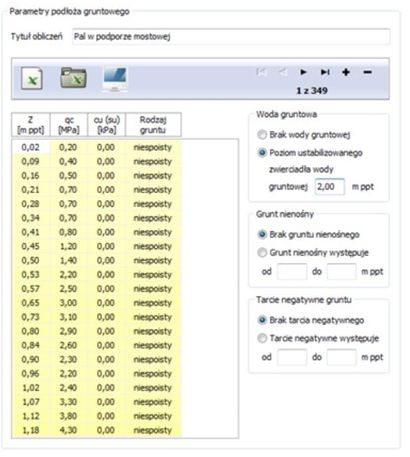Remove record with minus button
The width and height of the screenshot is (410, 457).
[367, 72]
